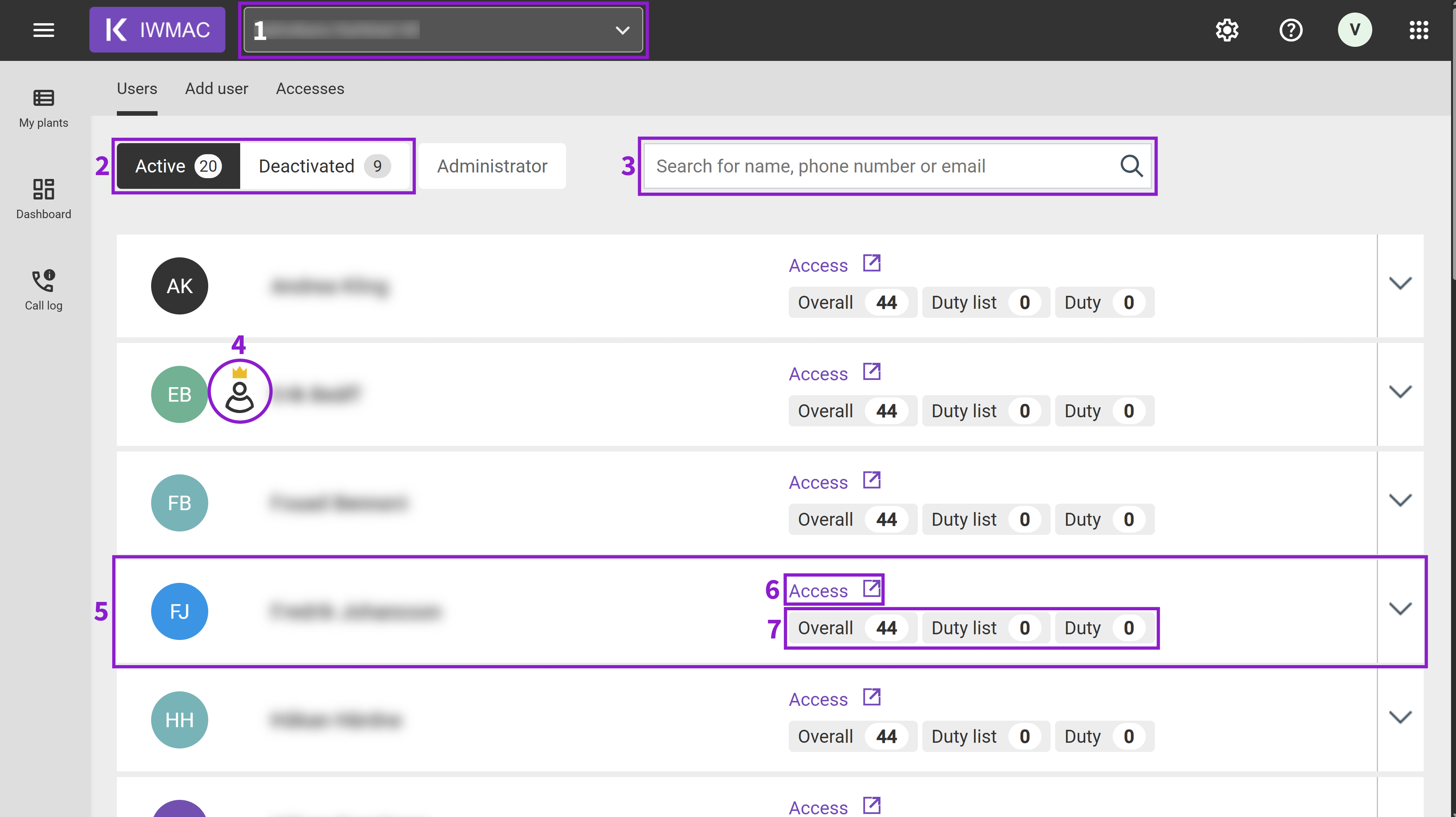Image resolution: width=1456 pixels, height=817 pixels.
Task: Click the Duty 0 badge in the HH row
Action: pos(1104,737)
